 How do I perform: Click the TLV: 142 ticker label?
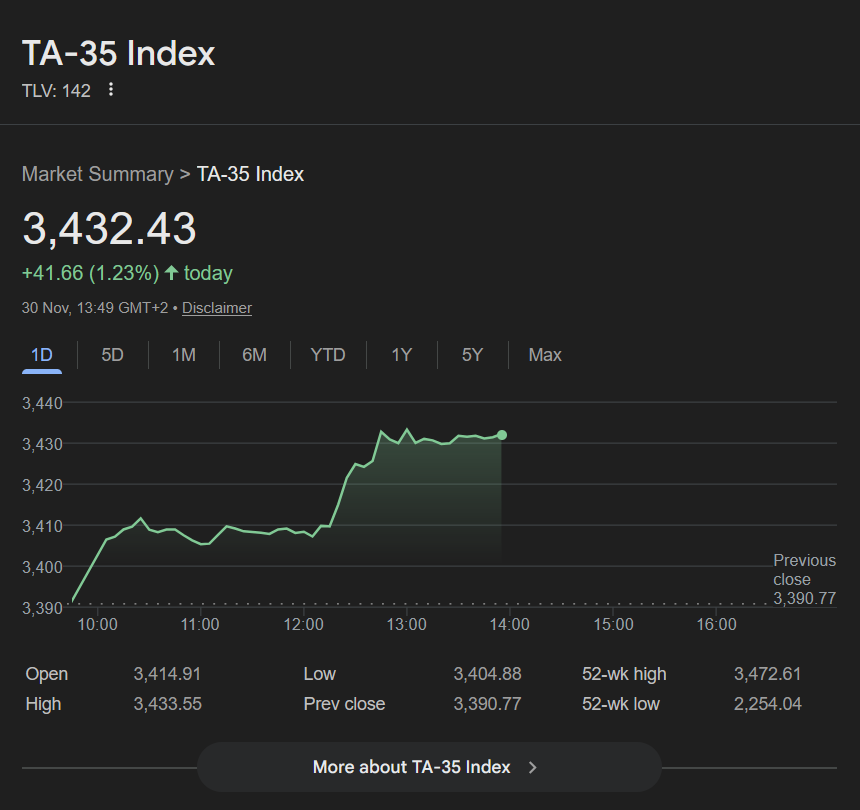click(56, 90)
